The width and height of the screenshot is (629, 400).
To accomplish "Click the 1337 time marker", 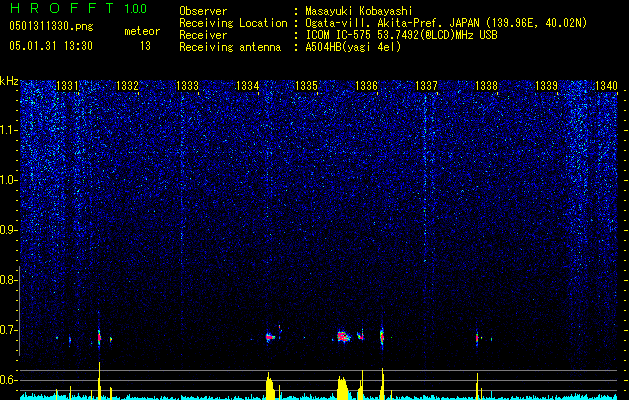I will click(x=426, y=86).
